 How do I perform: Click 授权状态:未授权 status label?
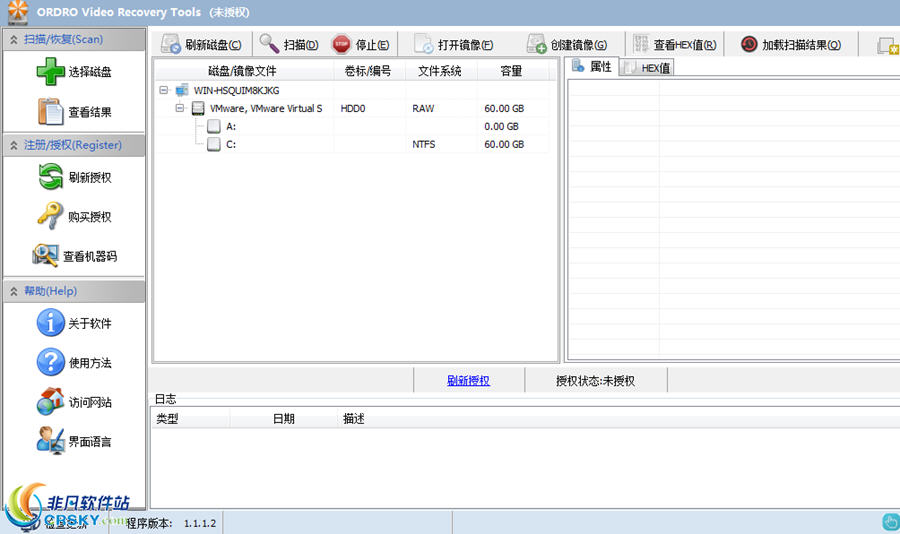tap(595, 381)
